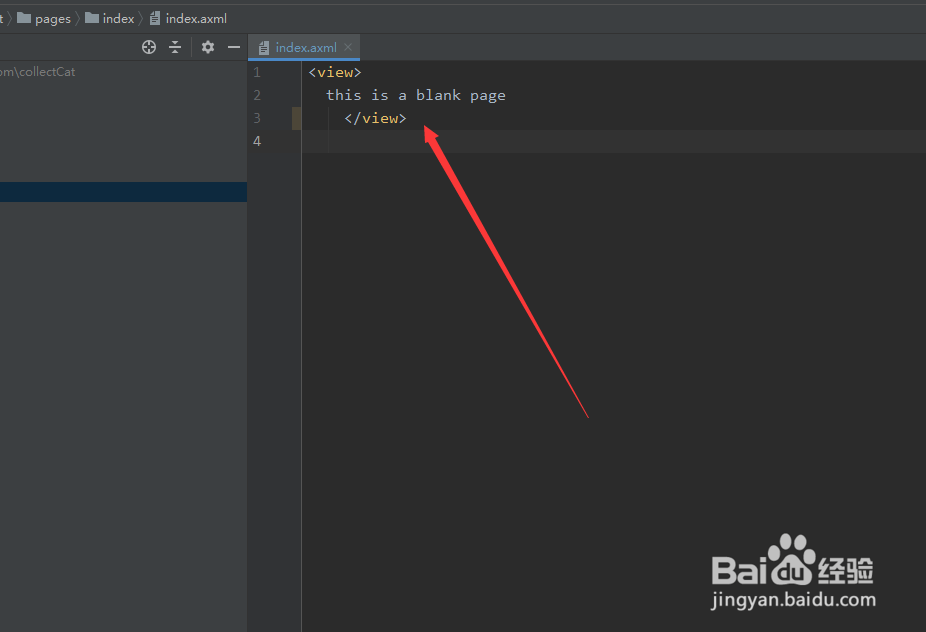The width and height of the screenshot is (926, 632).
Task: Open the collectCat path entry
Action: 40,71
